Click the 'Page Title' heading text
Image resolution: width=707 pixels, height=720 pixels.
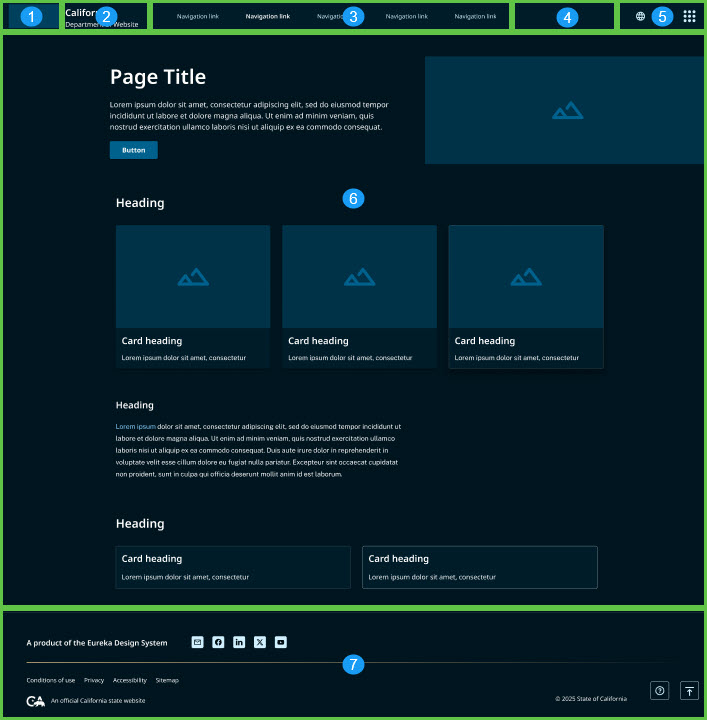click(x=158, y=77)
